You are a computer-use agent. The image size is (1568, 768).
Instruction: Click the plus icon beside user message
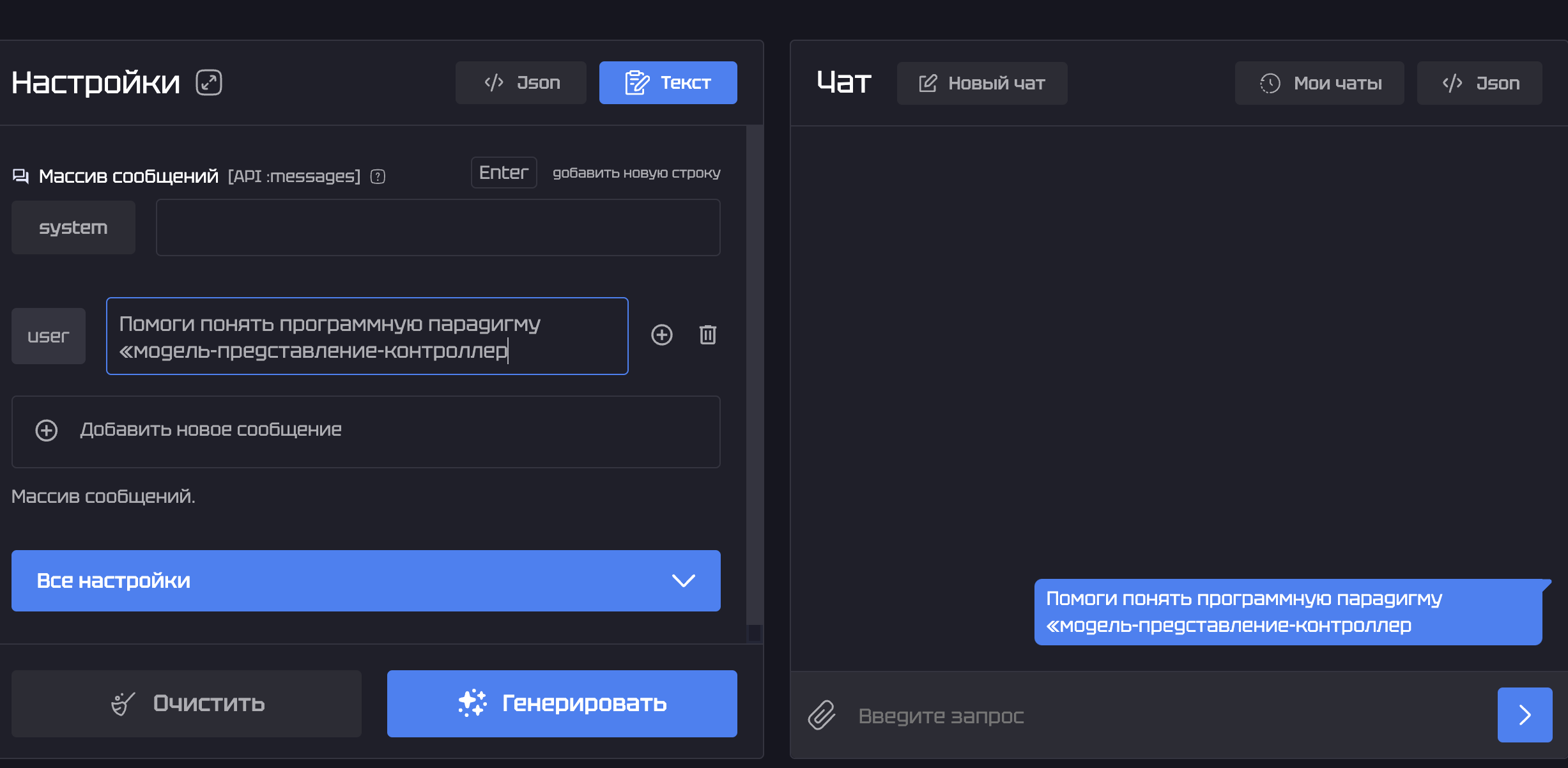click(661, 335)
